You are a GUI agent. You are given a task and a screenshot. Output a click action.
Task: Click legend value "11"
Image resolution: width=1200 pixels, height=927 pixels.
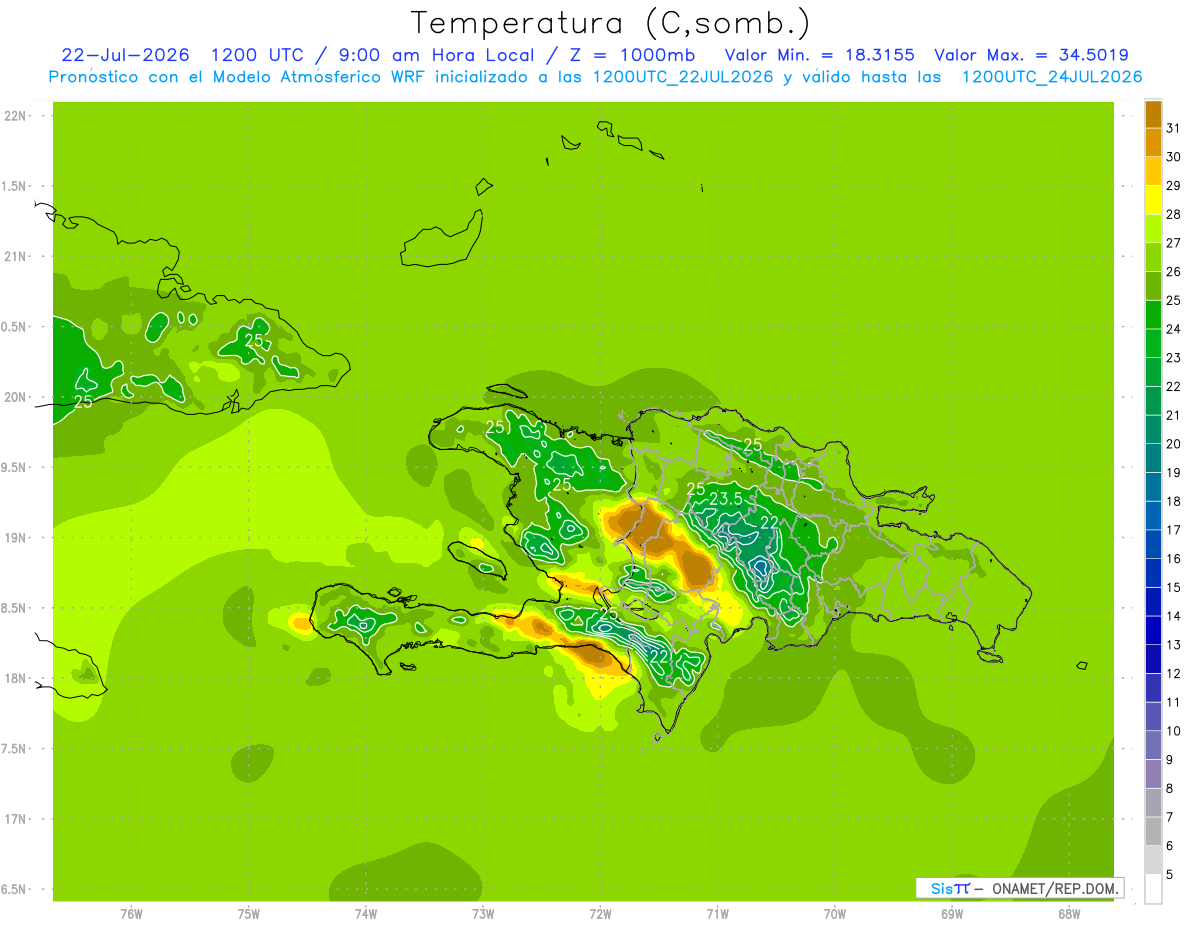(1174, 702)
